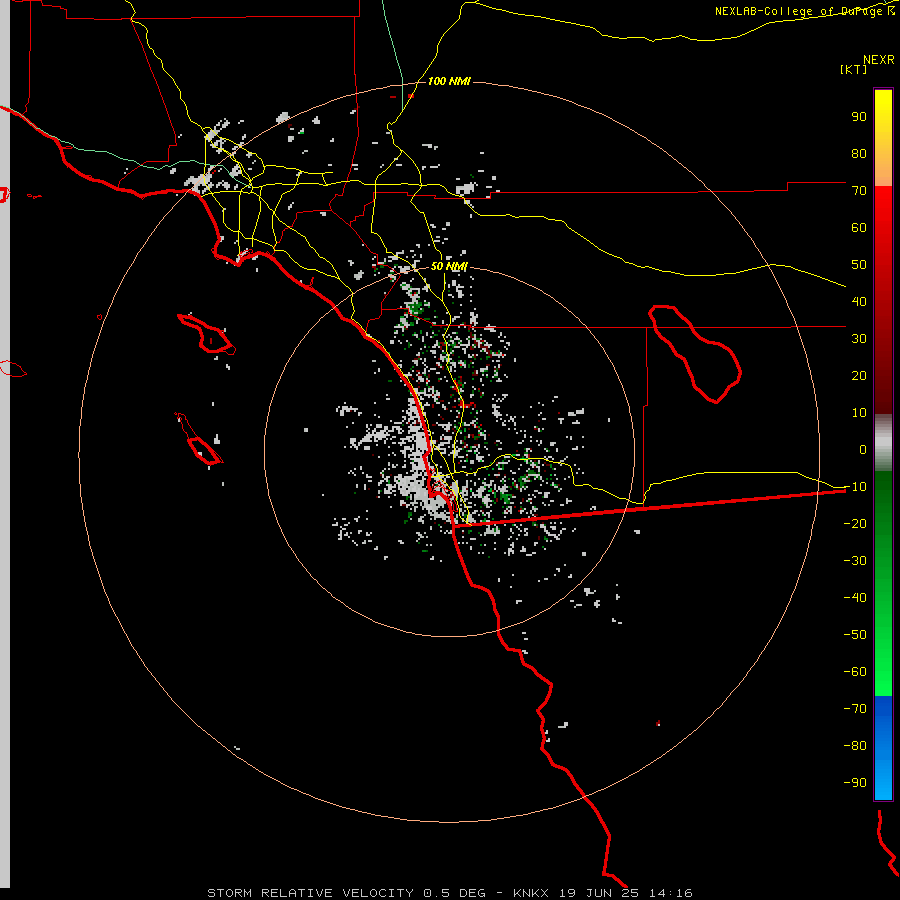Viewport: 900px width, 900px height.
Task: Click the 20 value on velocity scale
Action: [859, 375]
